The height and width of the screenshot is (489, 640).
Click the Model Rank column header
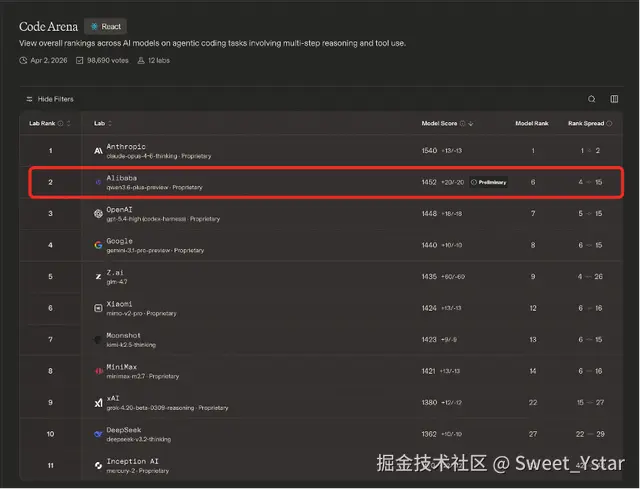(x=531, y=123)
